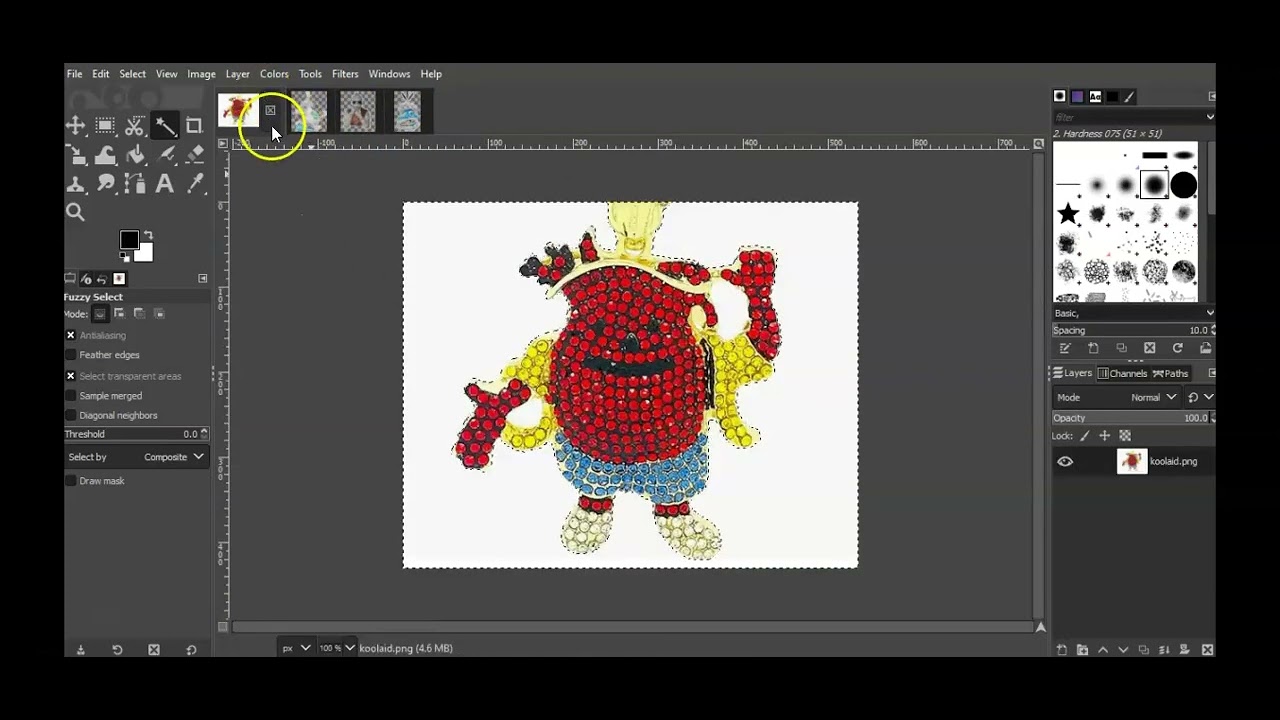Duplicate the selected brush

tap(1121, 348)
